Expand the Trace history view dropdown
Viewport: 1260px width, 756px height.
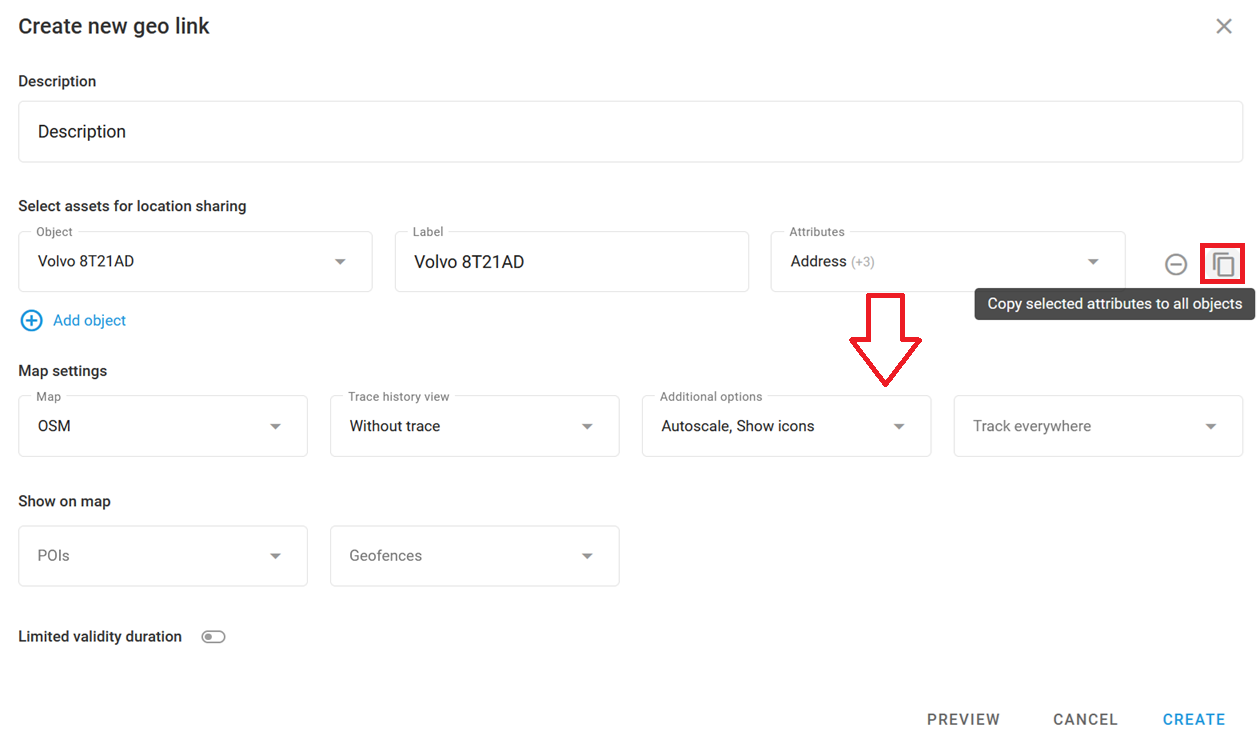tap(474, 426)
